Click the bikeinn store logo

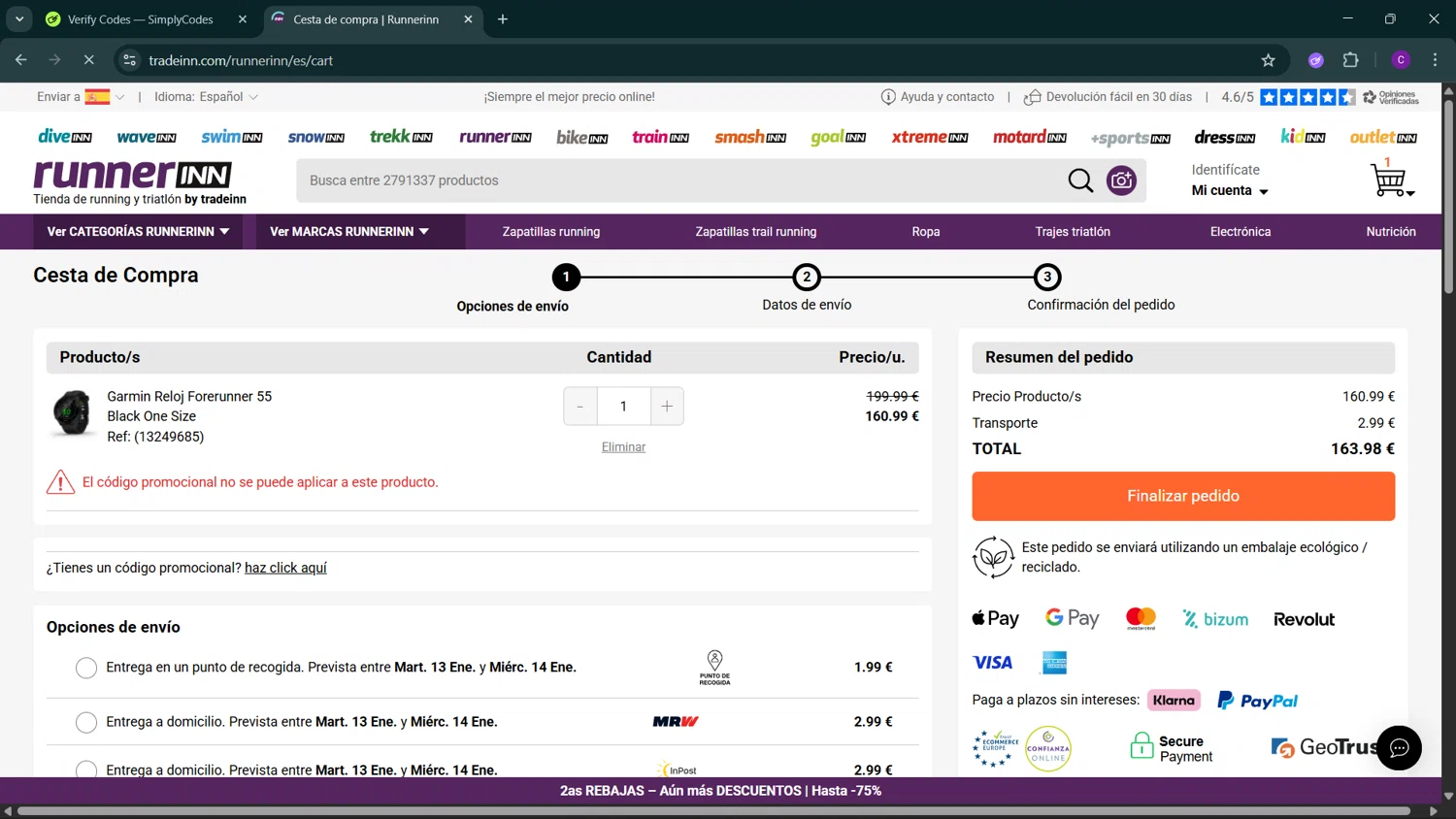[x=581, y=137]
